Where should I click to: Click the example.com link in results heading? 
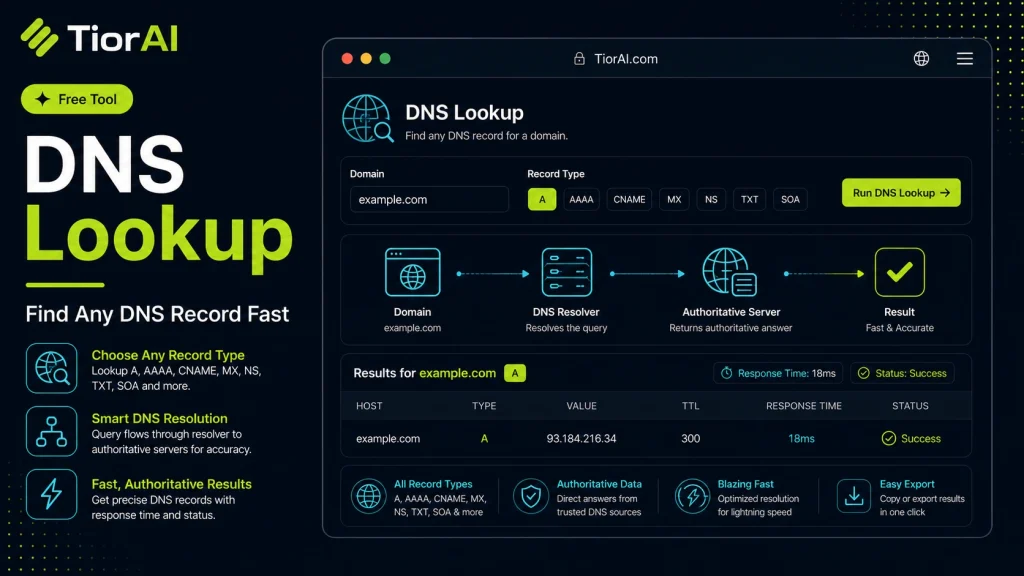click(457, 373)
